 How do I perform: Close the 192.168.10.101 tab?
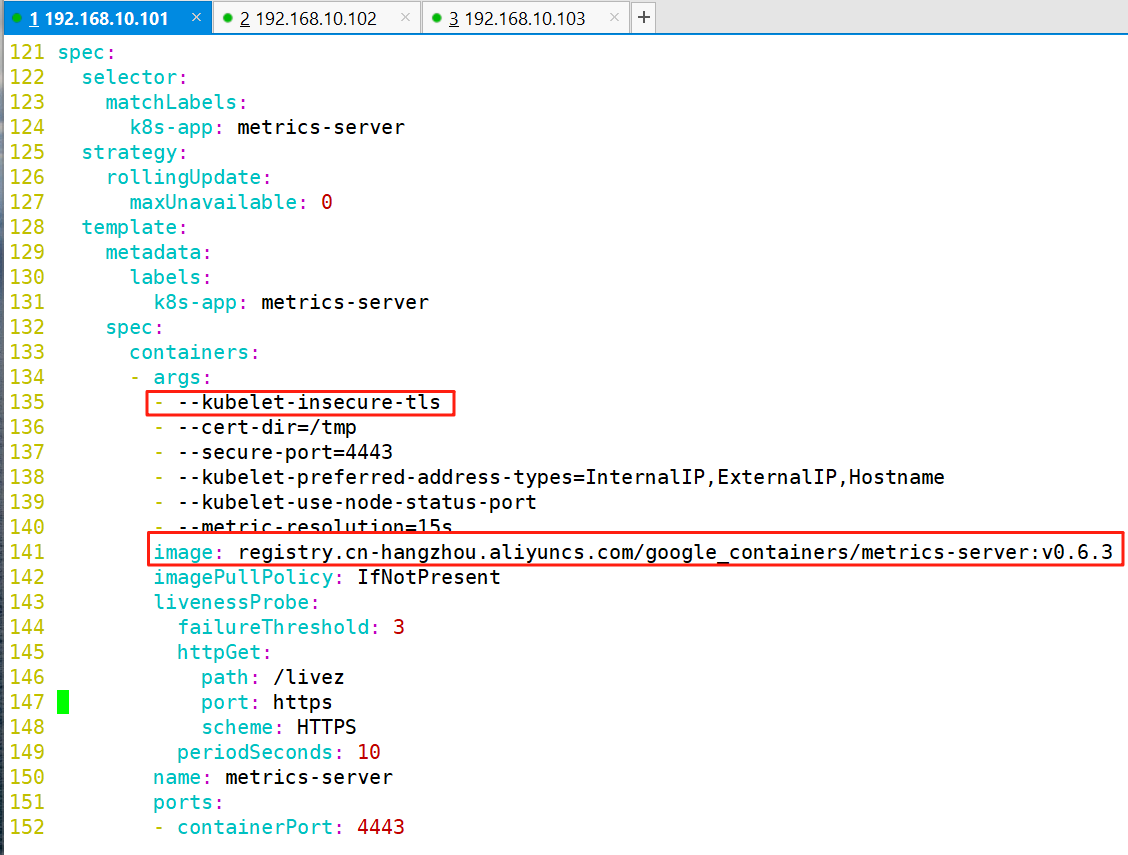tap(196, 17)
